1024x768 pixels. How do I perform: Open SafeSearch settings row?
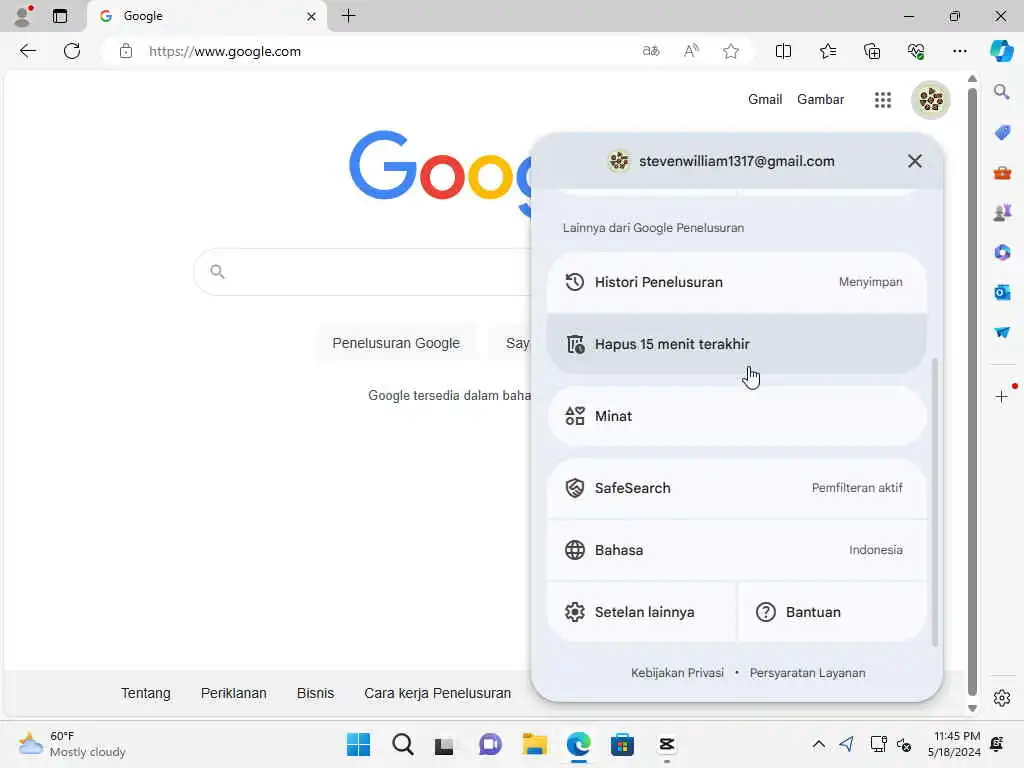tap(737, 488)
